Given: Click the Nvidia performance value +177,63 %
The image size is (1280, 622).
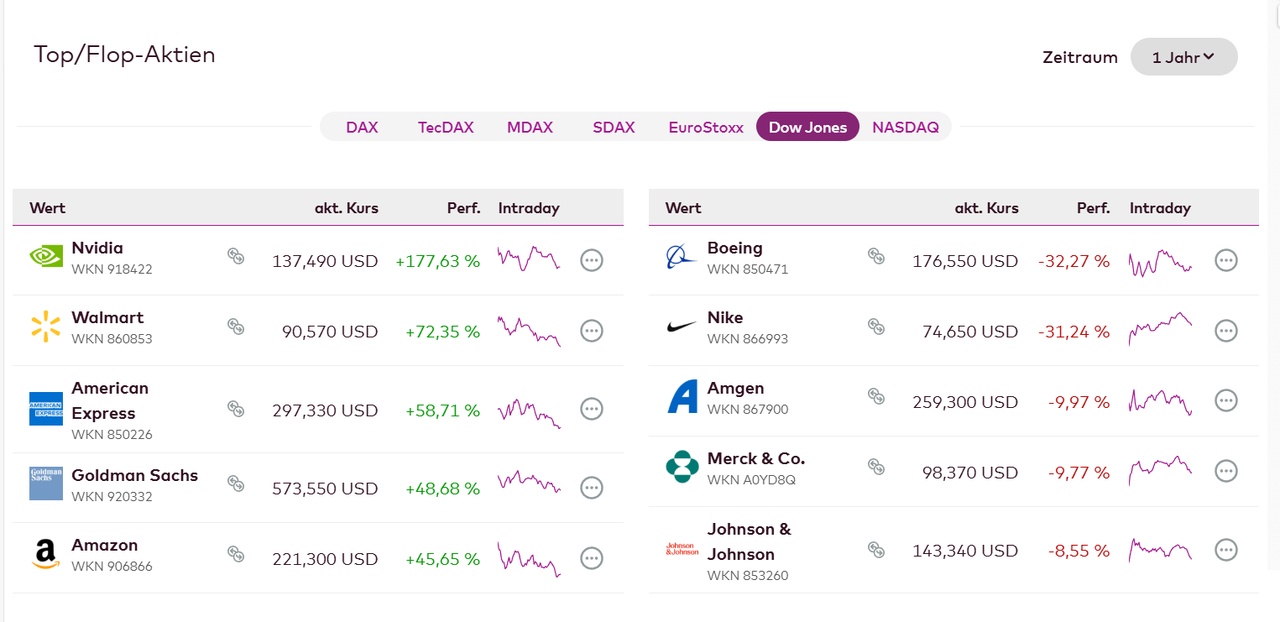Looking at the screenshot, I should point(438,262).
